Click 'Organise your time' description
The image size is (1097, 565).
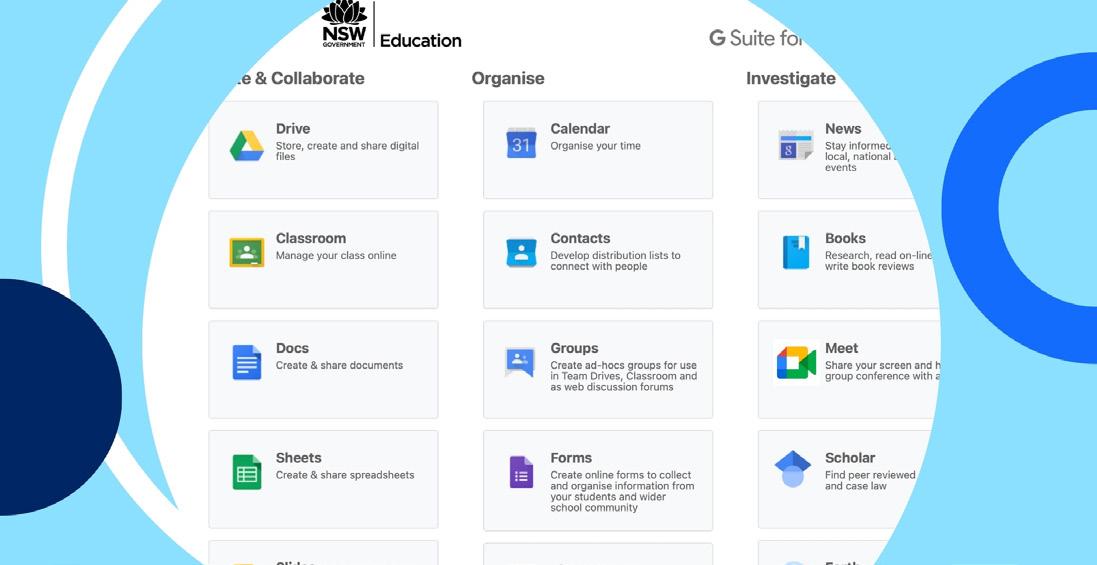[595, 146]
